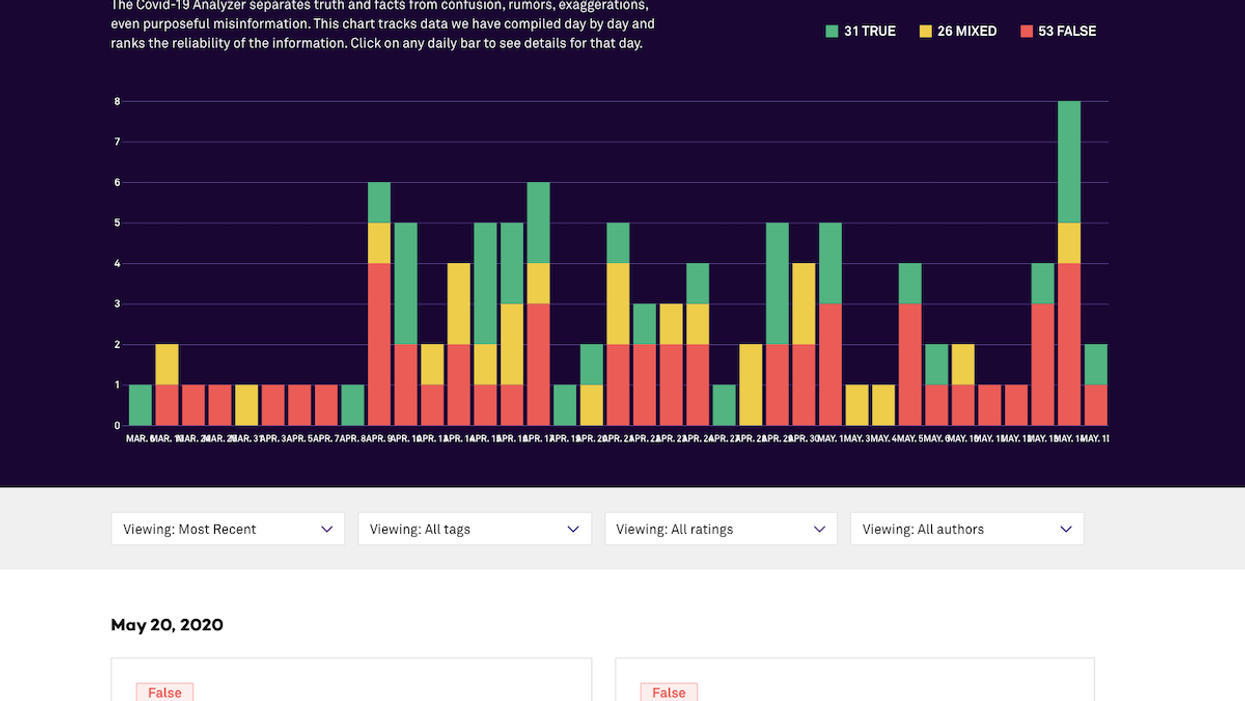
Task: Open the "Viewing: All ratings" dropdown
Action: (720, 529)
